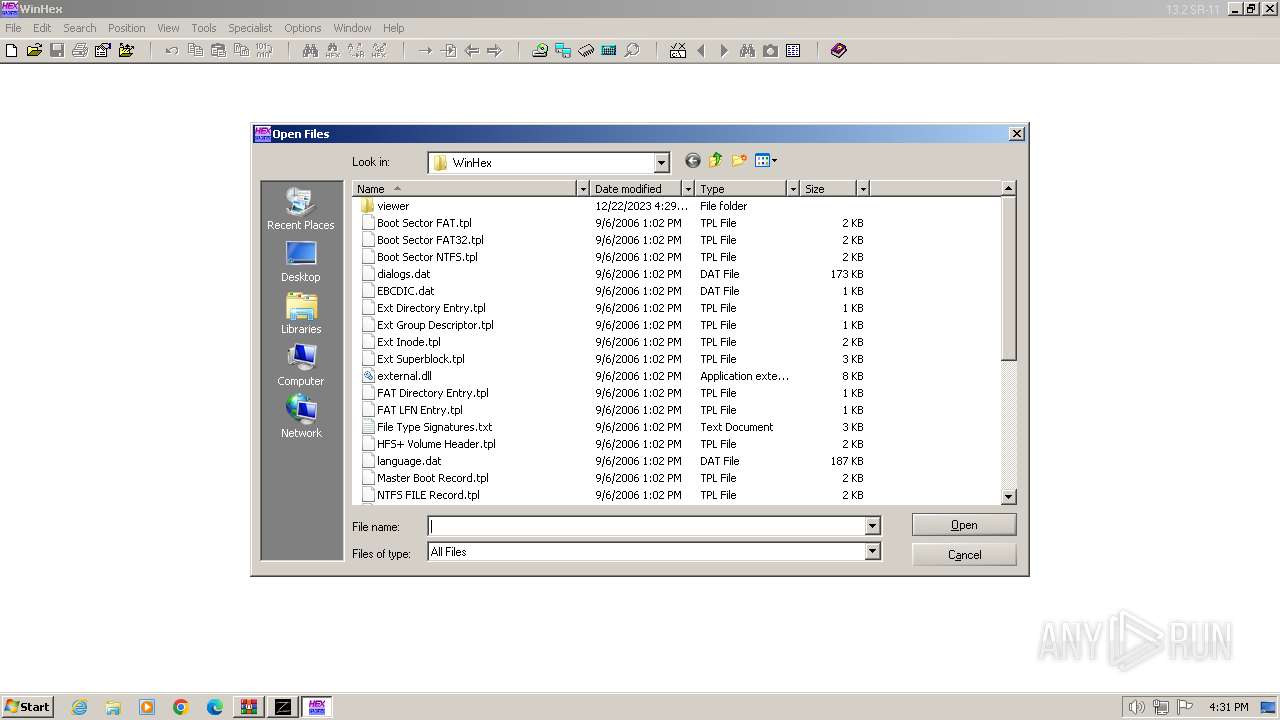Click into the File name input field
This screenshot has width=1280, height=720.
pyautogui.click(x=646, y=526)
